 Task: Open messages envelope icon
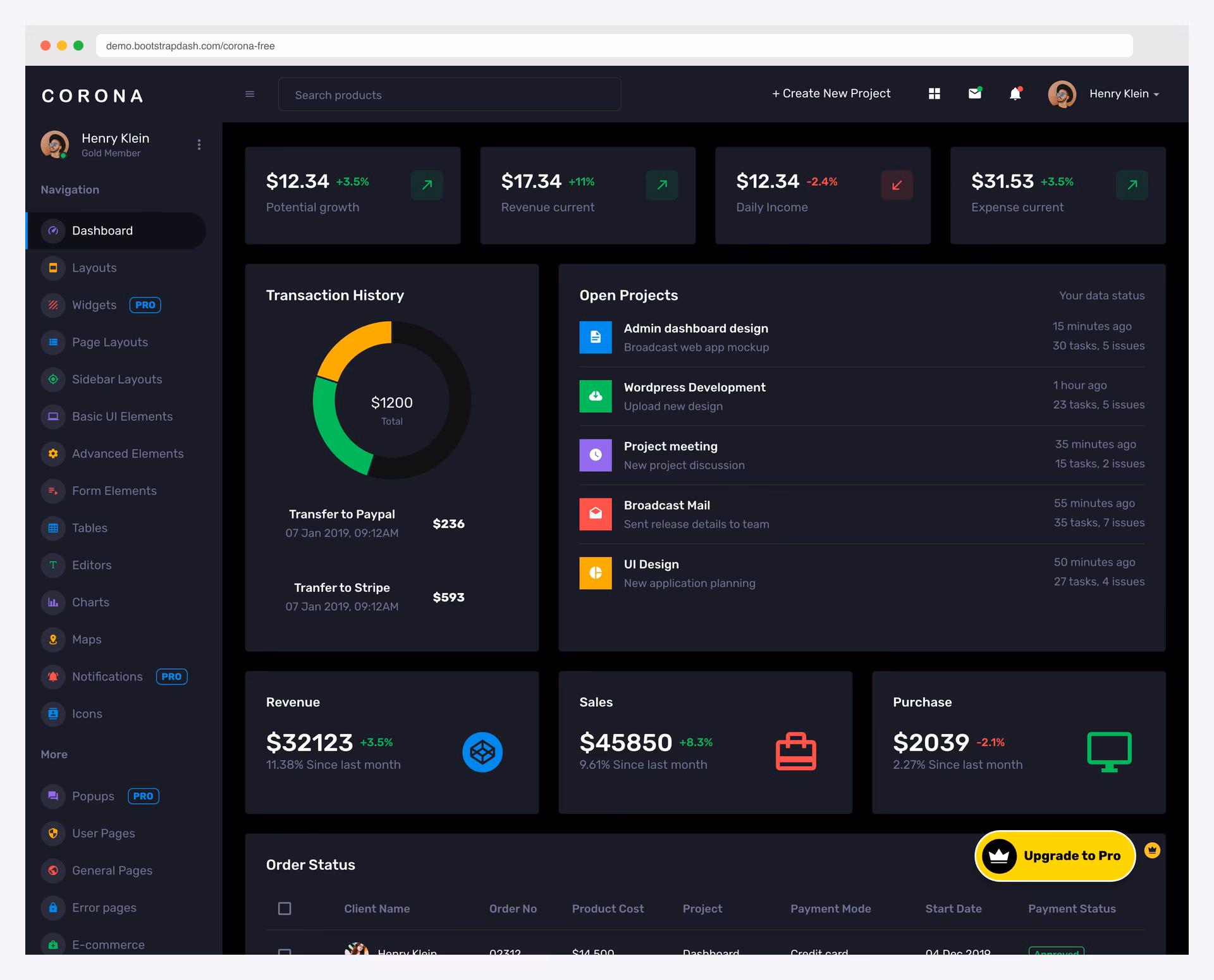pos(975,94)
